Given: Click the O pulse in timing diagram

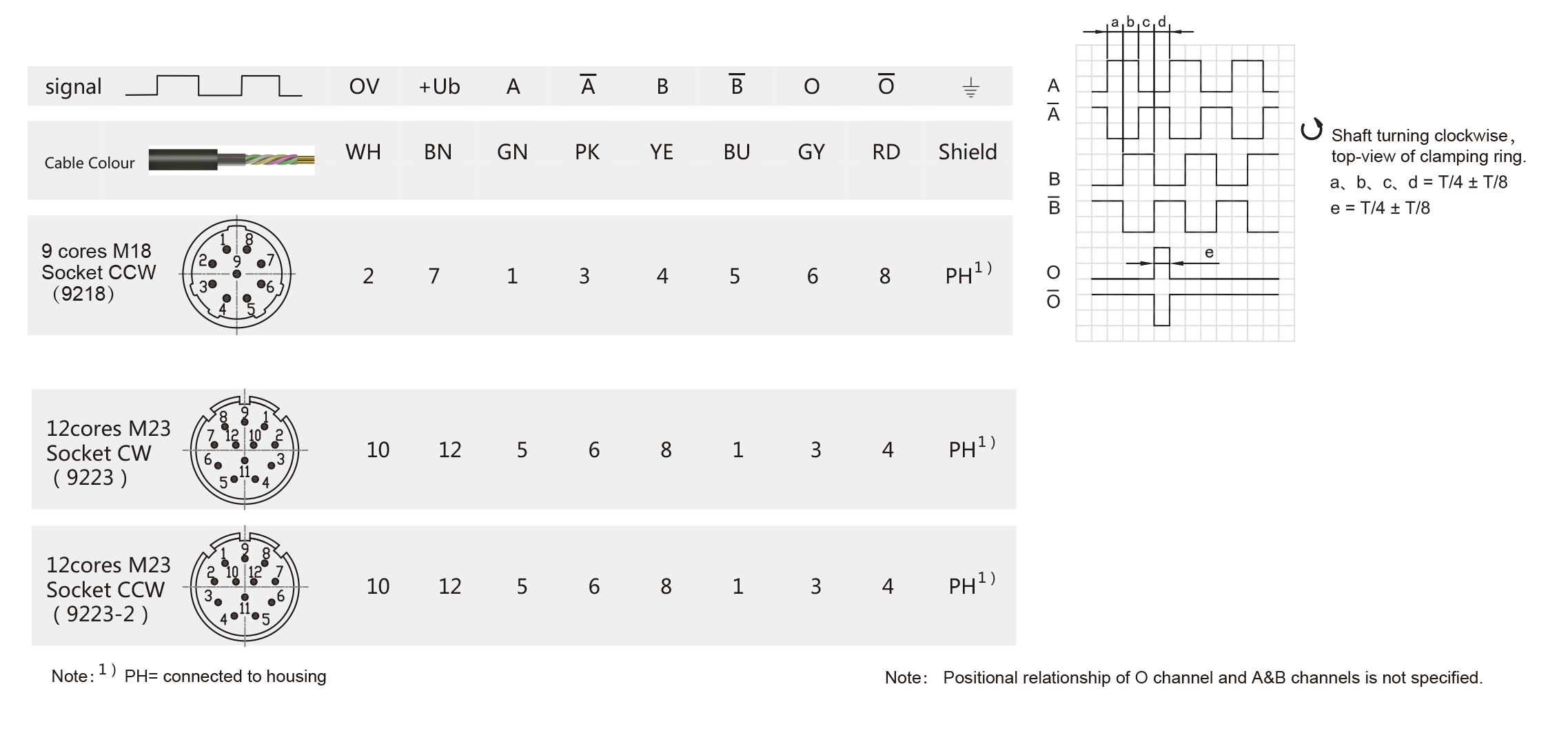Looking at the screenshot, I should pyautogui.click(x=1161, y=263).
